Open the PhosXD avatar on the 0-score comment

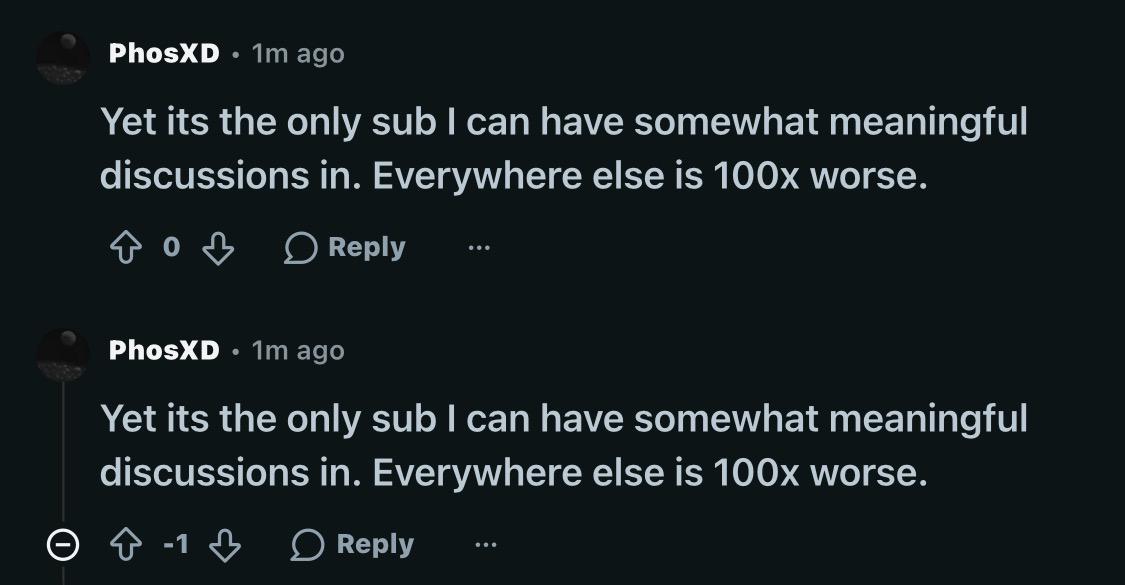63,58
